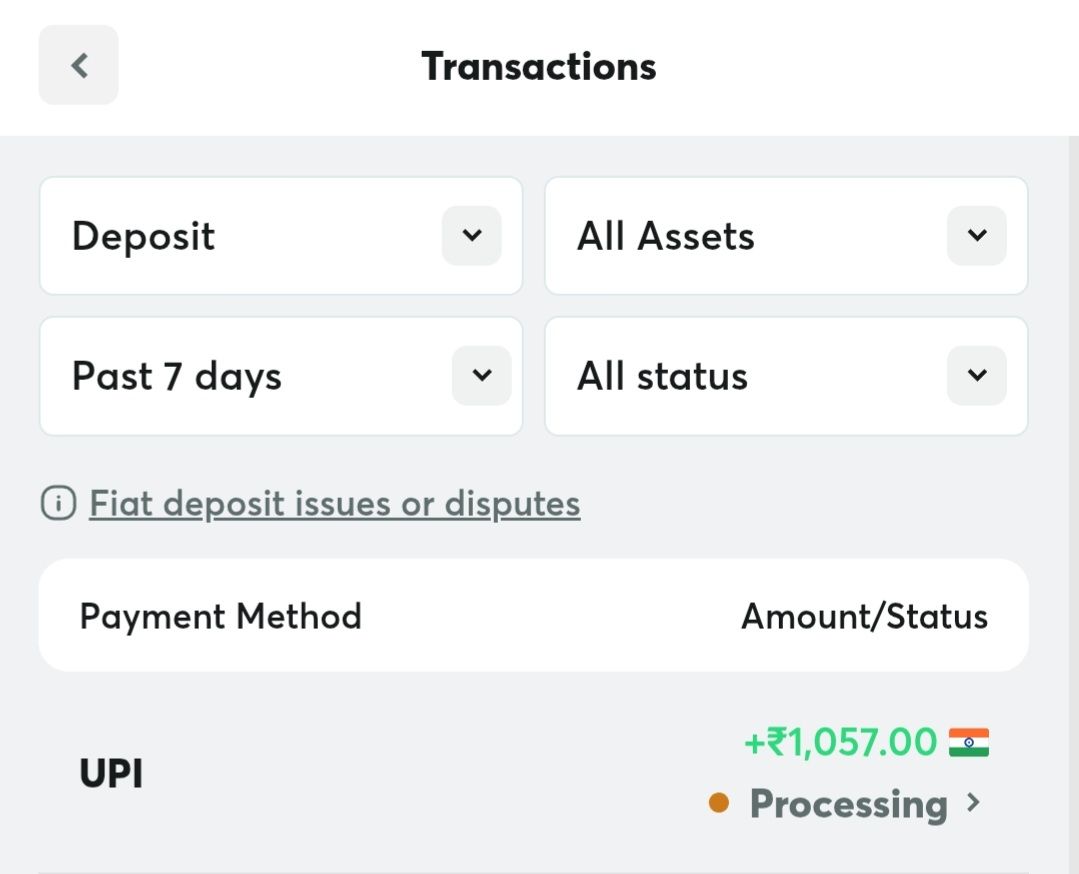The width and height of the screenshot is (1079, 874).
Task: Click the chevron in the All Assets box
Action: tap(976, 235)
